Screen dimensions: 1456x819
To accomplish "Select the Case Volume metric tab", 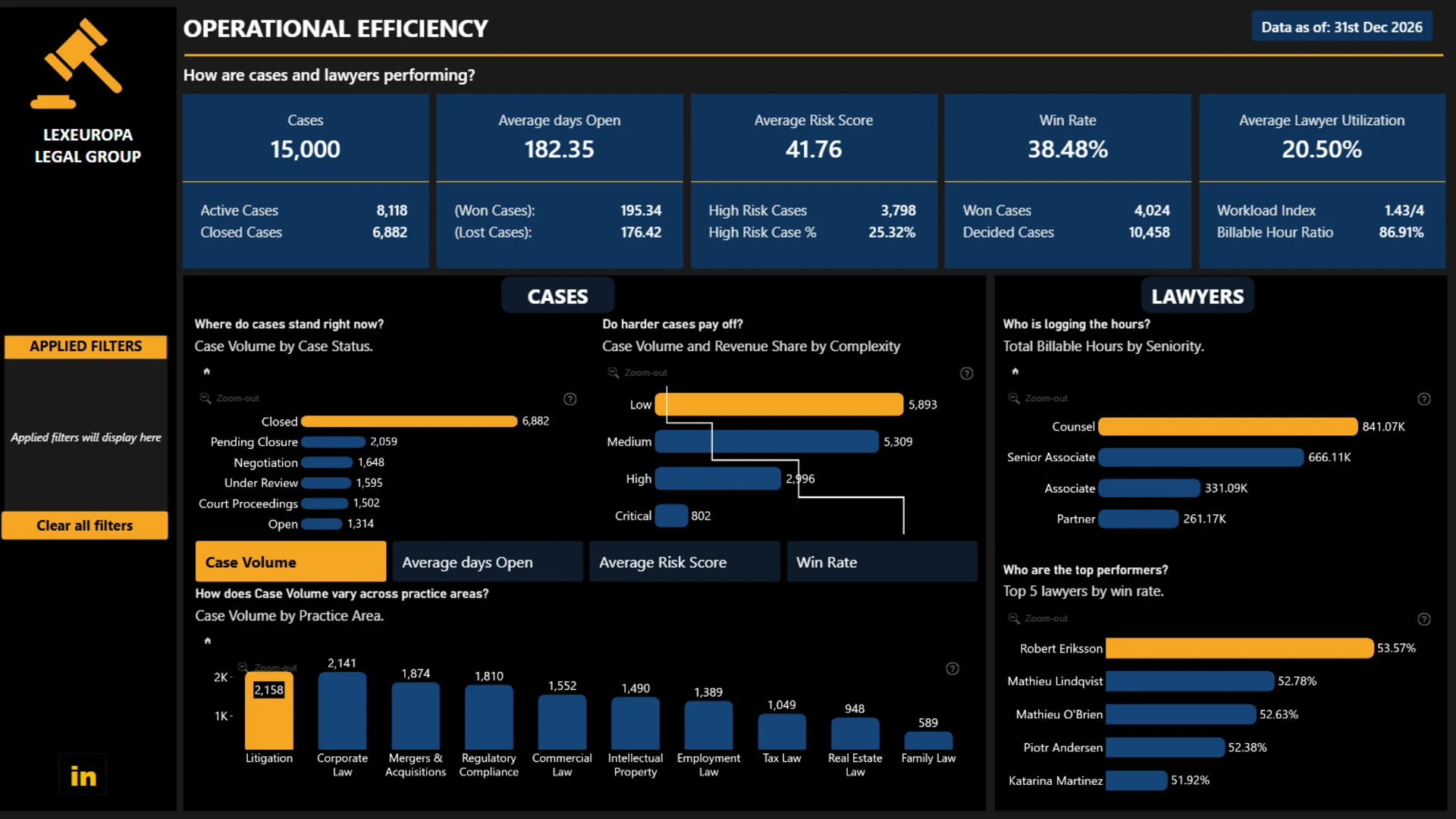I will click(x=290, y=562).
